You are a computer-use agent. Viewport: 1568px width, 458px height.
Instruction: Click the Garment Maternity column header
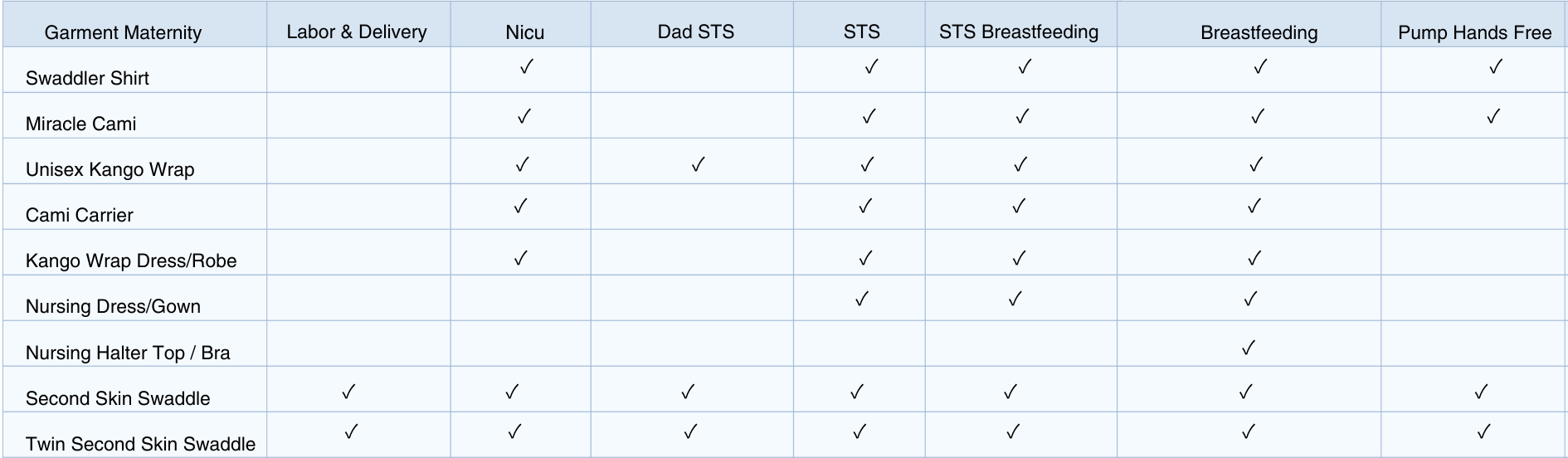point(123,32)
